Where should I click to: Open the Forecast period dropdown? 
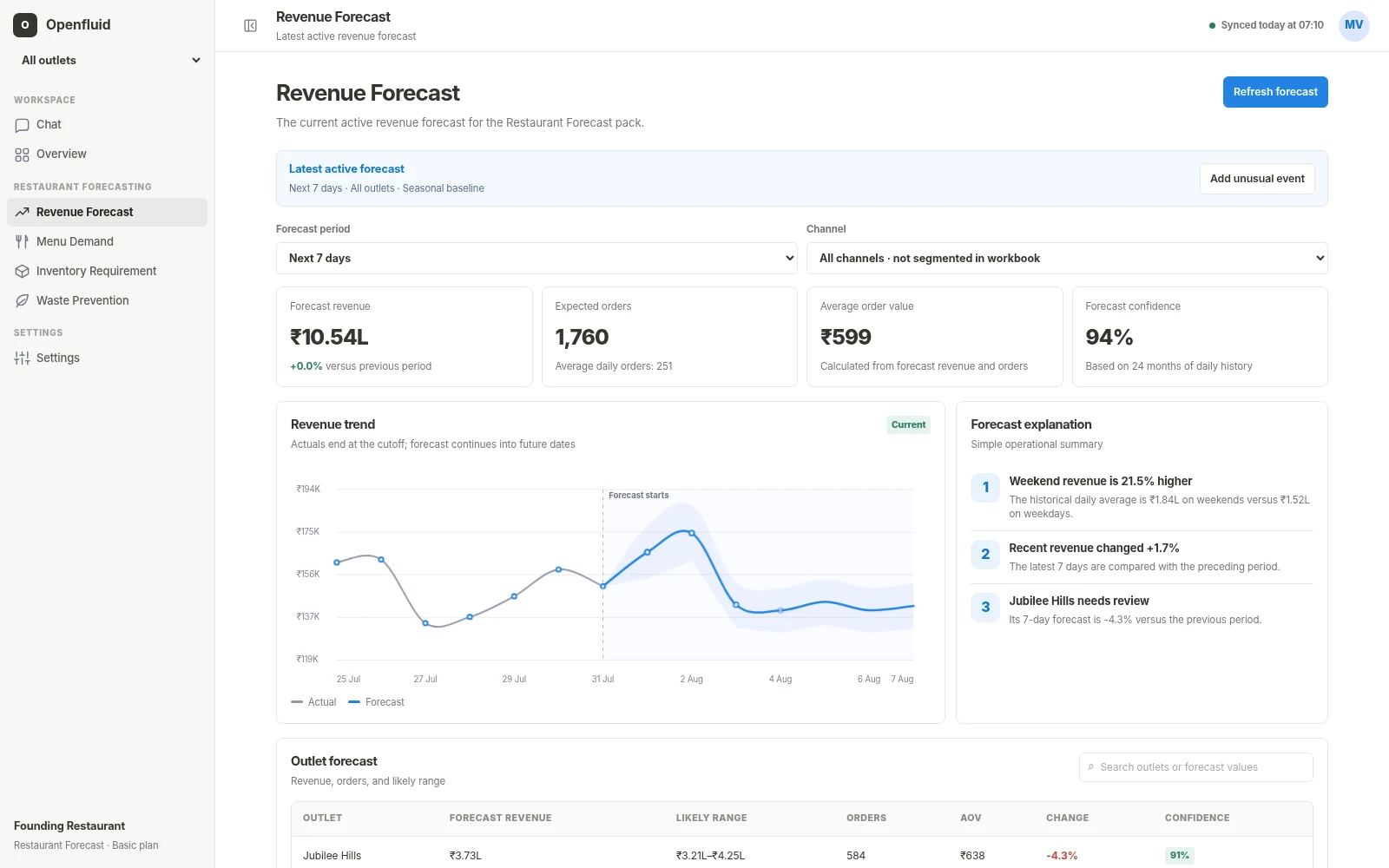click(x=537, y=258)
